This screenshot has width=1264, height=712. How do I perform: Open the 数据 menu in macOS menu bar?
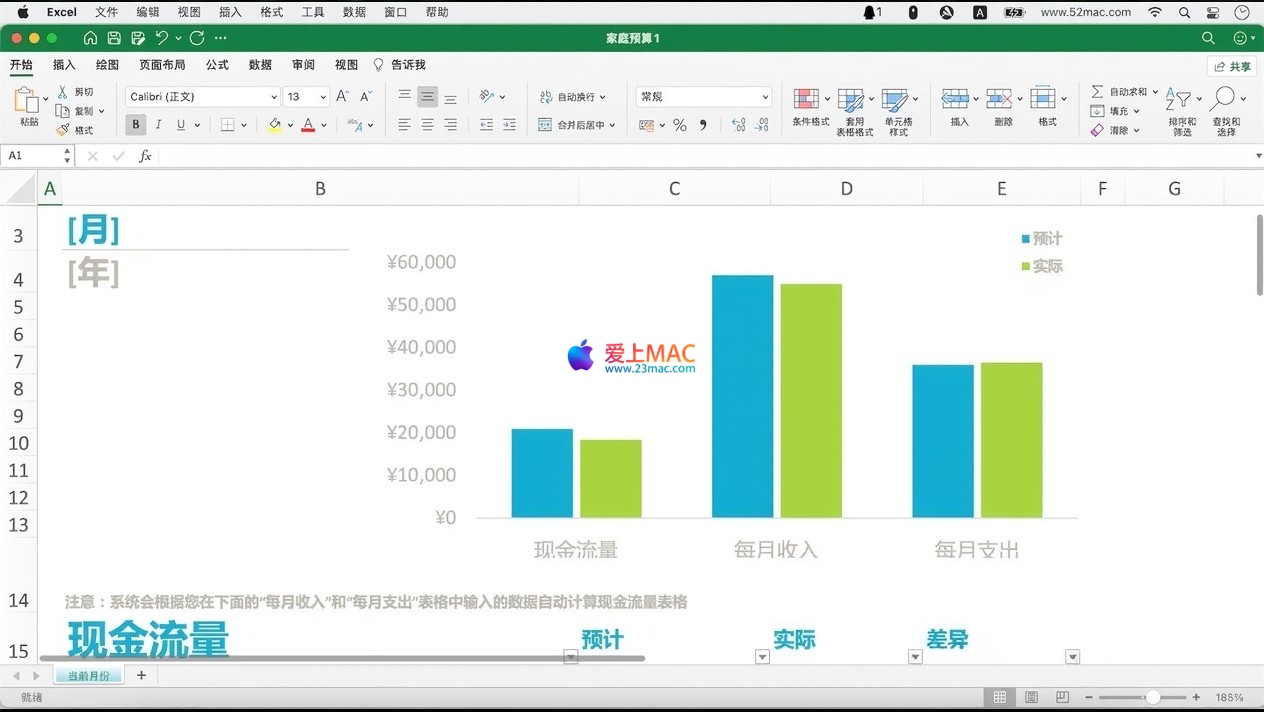point(354,12)
